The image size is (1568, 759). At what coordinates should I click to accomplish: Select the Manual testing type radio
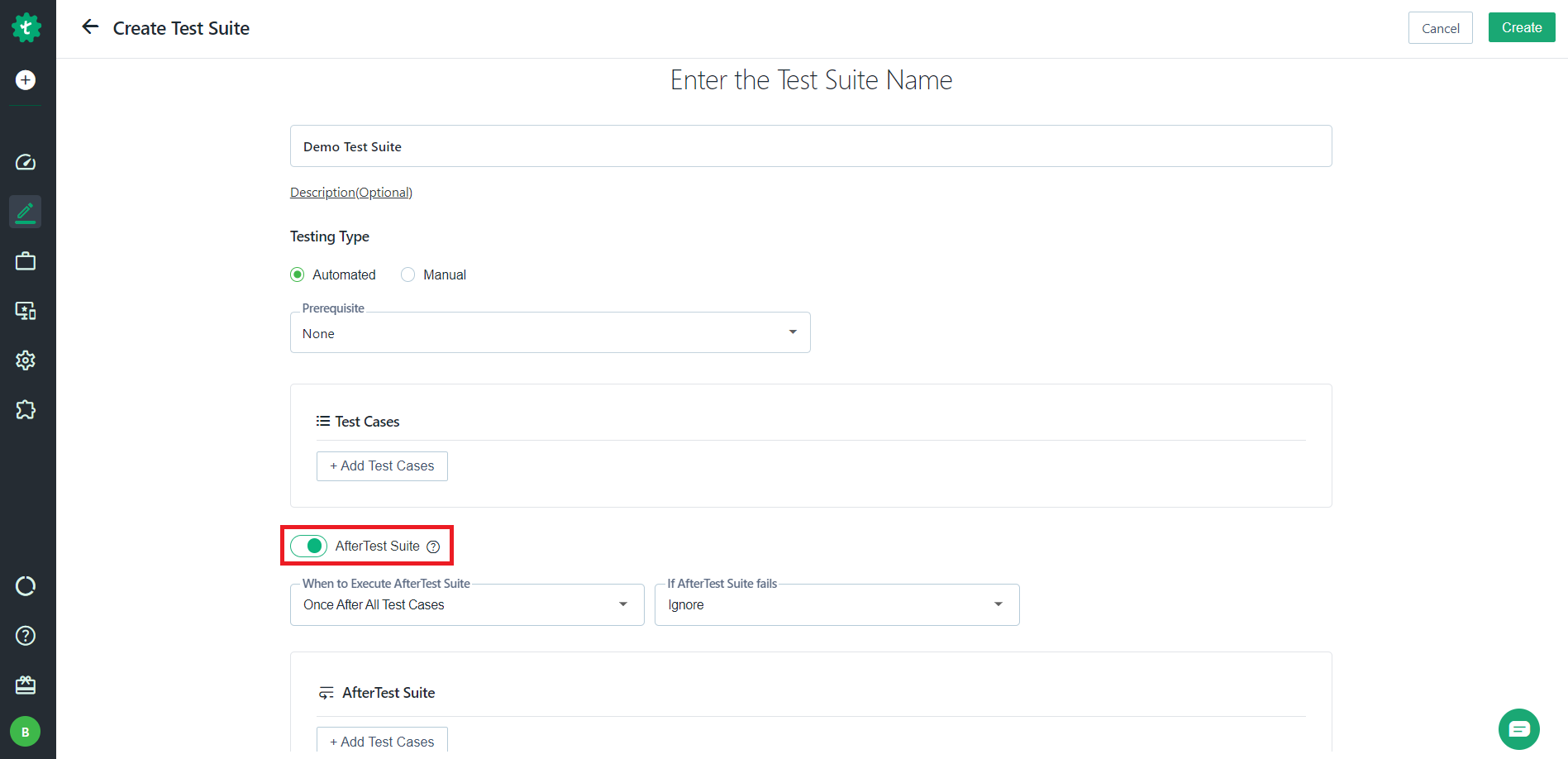point(408,274)
